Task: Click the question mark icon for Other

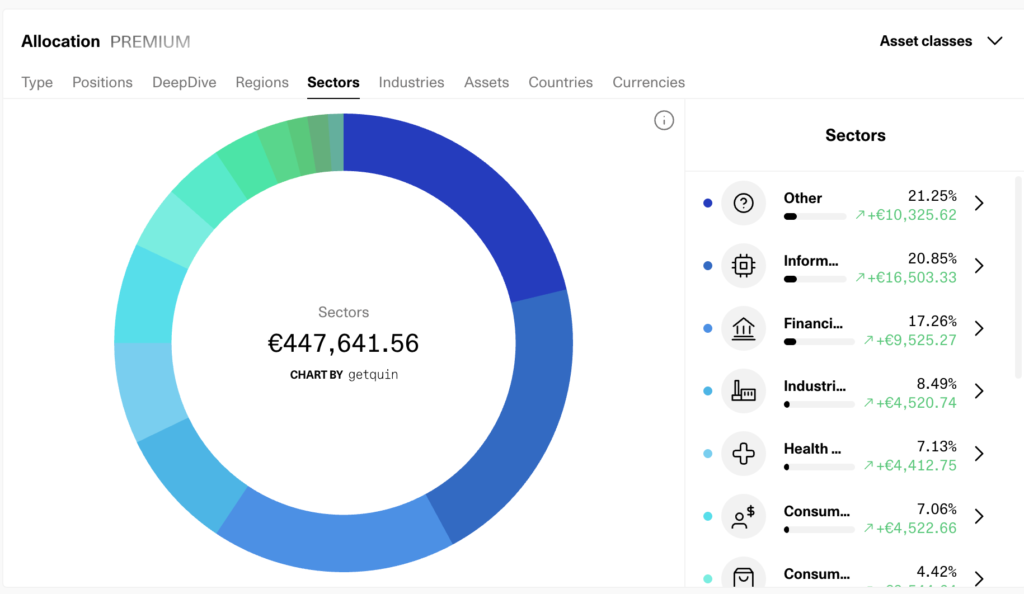Action: (x=743, y=203)
